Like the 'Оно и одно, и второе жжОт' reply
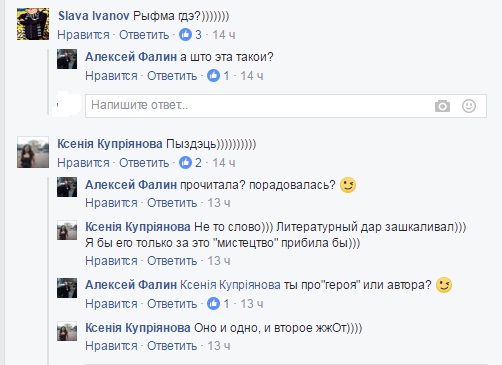 coord(111,346)
